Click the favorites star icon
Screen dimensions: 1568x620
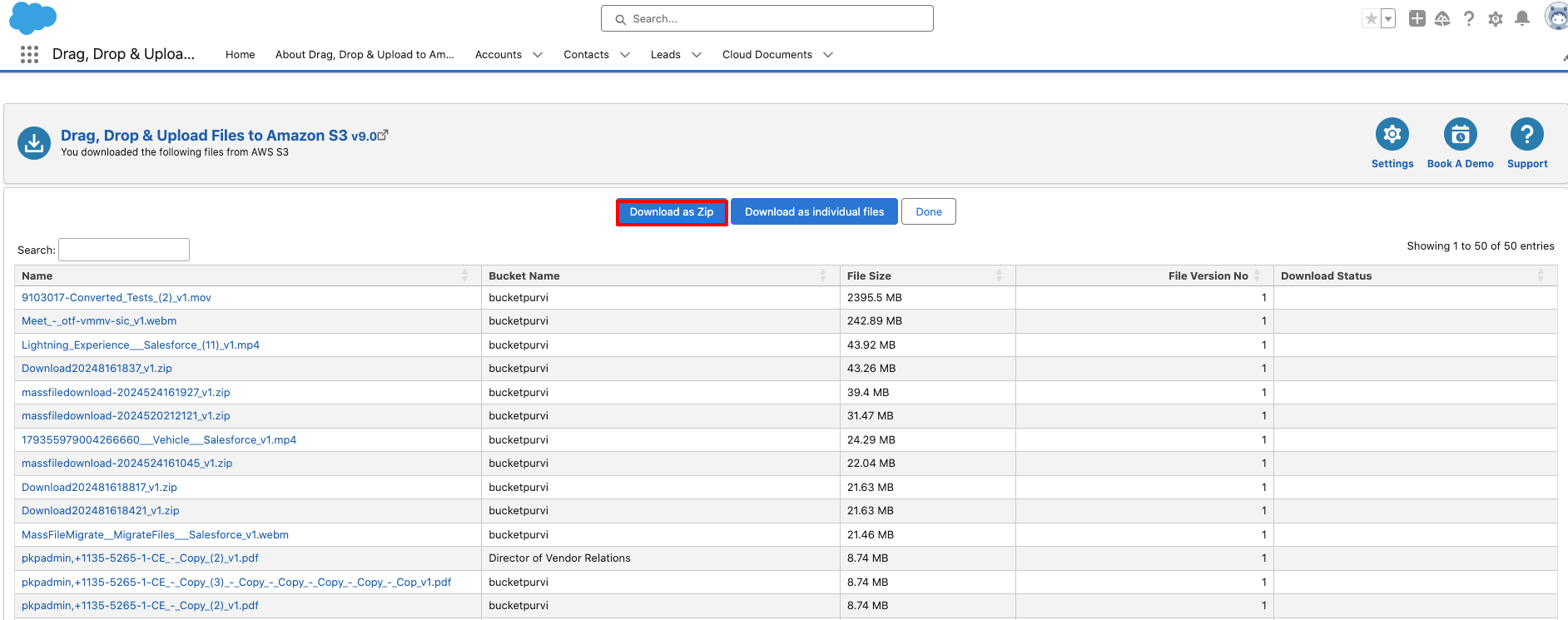[x=1371, y=18]
